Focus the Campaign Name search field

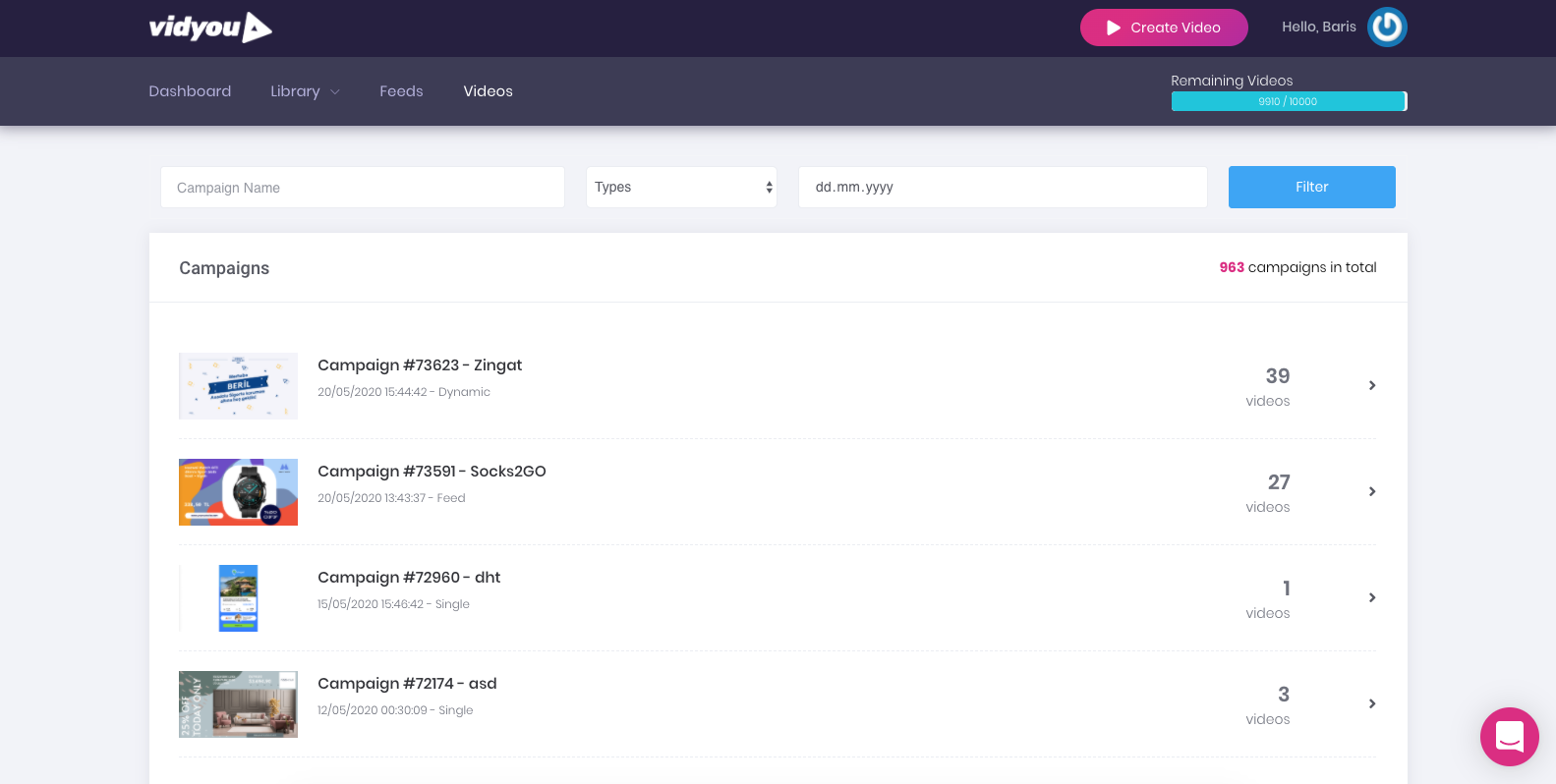(362, 187)
